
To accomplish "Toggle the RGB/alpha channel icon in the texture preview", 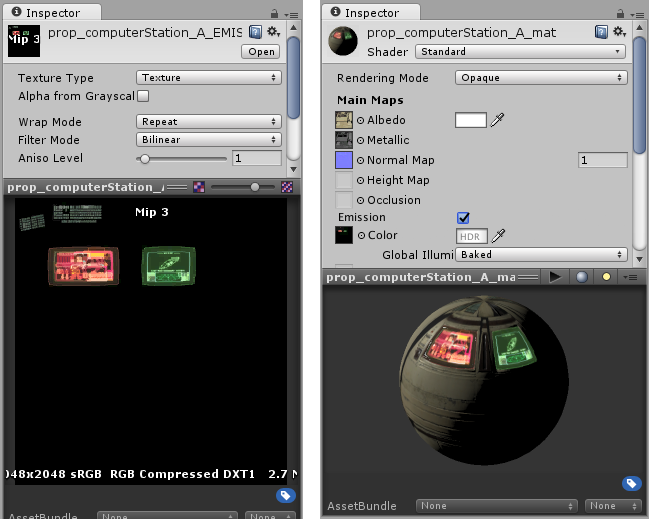I will (199, 187).
